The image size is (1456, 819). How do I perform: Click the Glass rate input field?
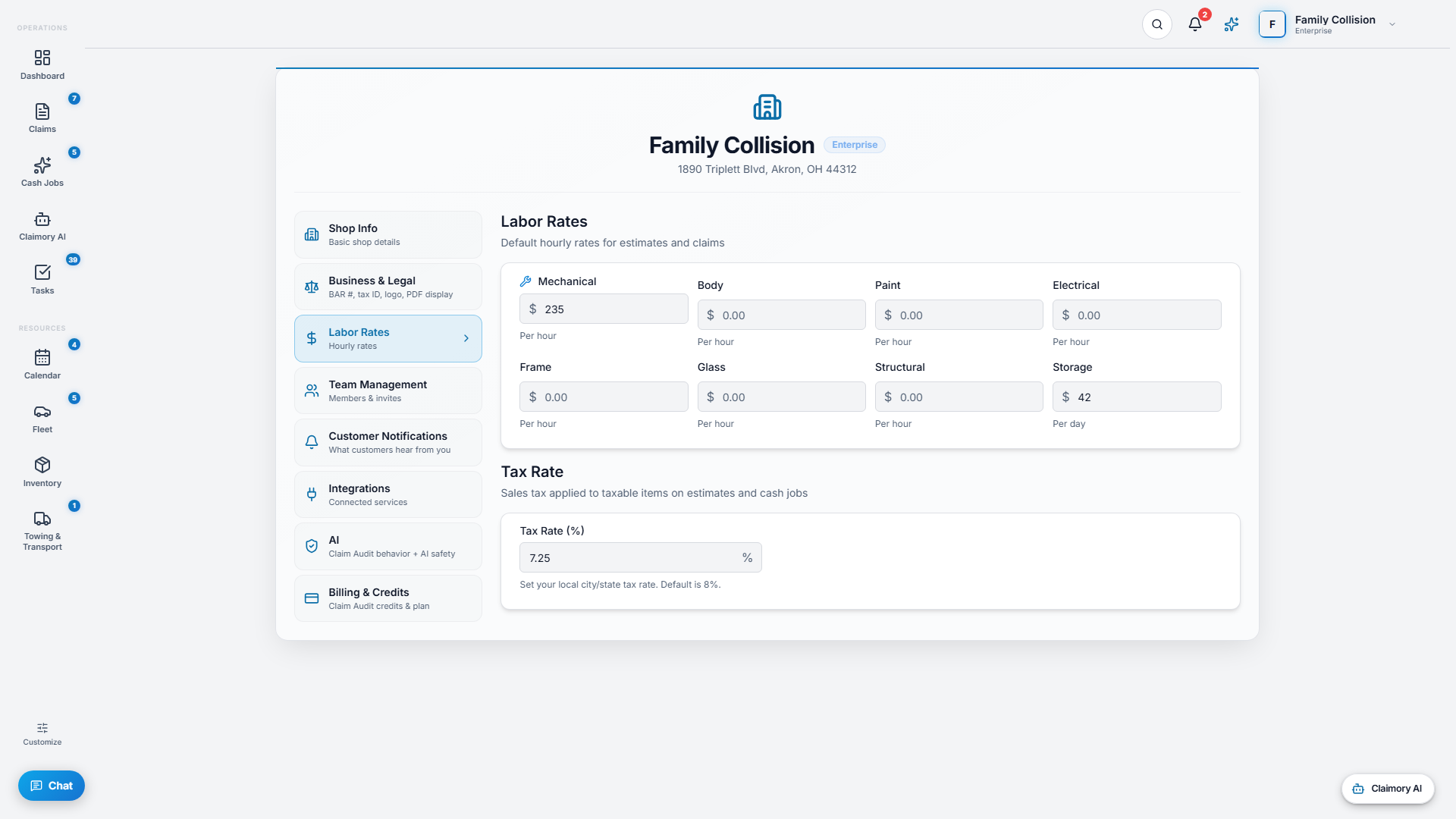[x=781, y=397]
